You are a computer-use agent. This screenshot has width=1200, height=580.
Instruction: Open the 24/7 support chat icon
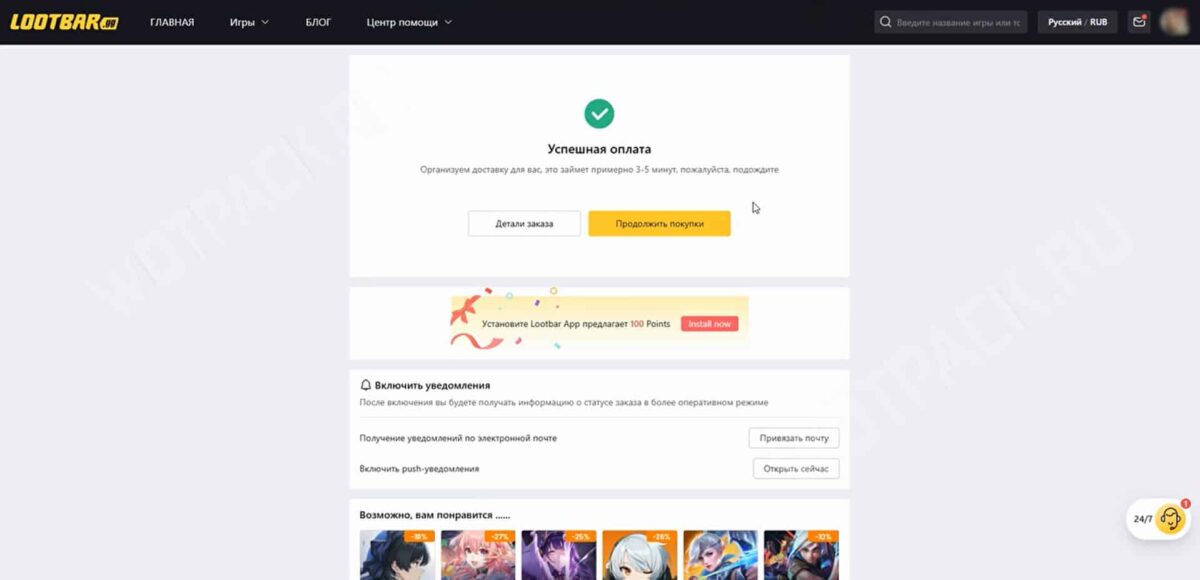tap(1170, 519)
